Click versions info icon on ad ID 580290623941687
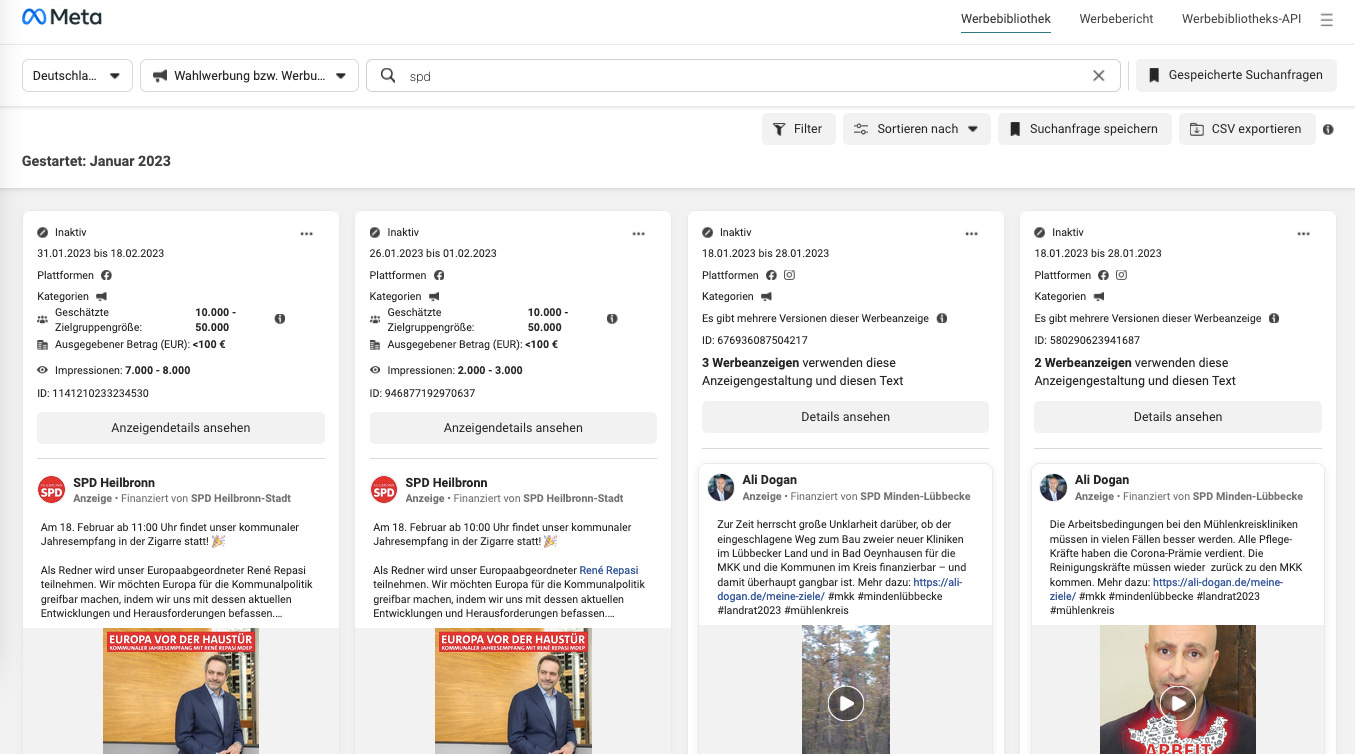1355x754 pixels. point(1274,318)
